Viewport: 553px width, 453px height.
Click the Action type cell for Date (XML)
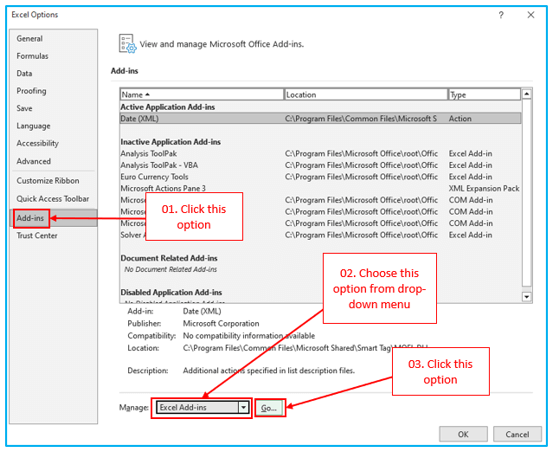460,119
